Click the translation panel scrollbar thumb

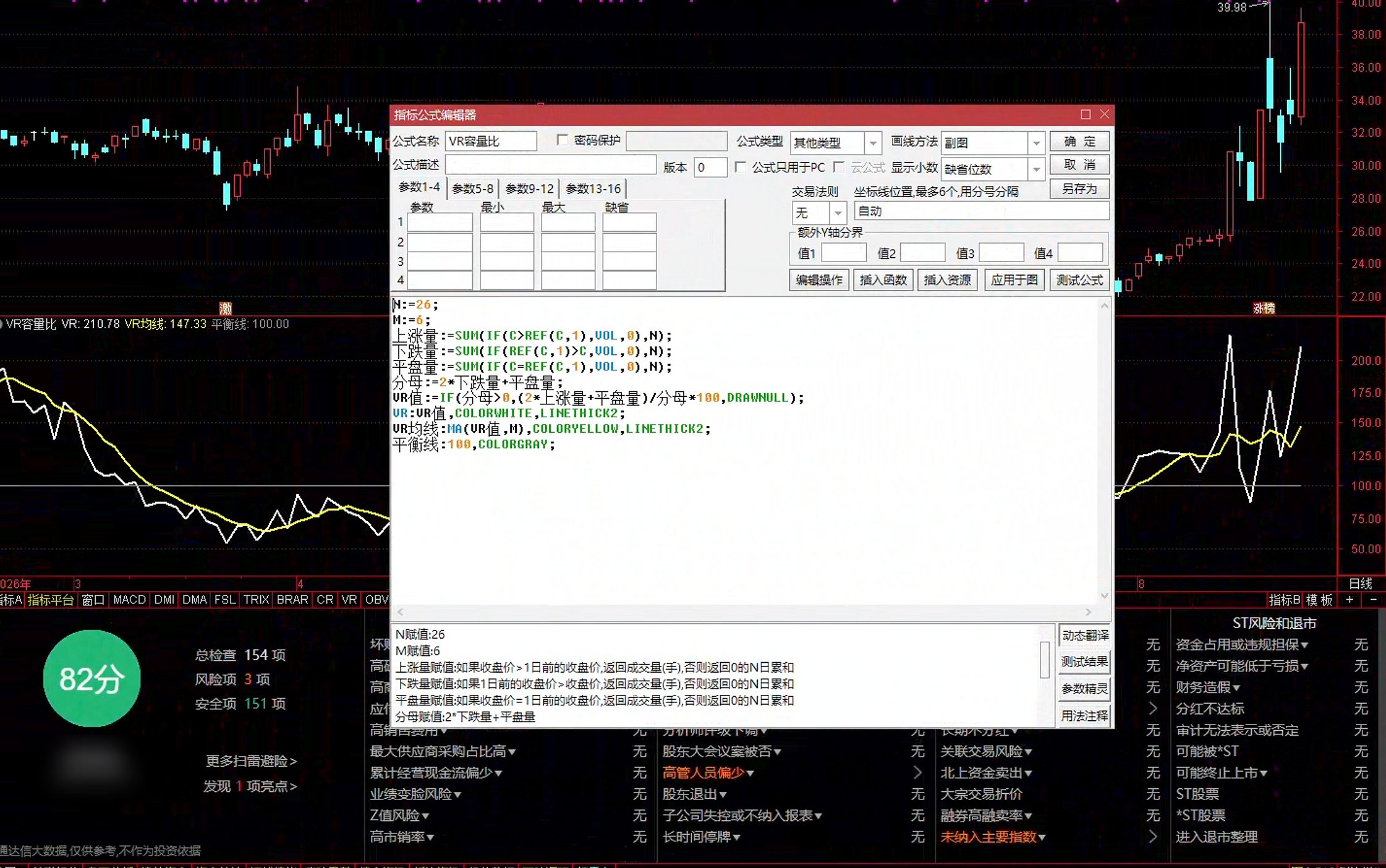tap(1045, 660)
